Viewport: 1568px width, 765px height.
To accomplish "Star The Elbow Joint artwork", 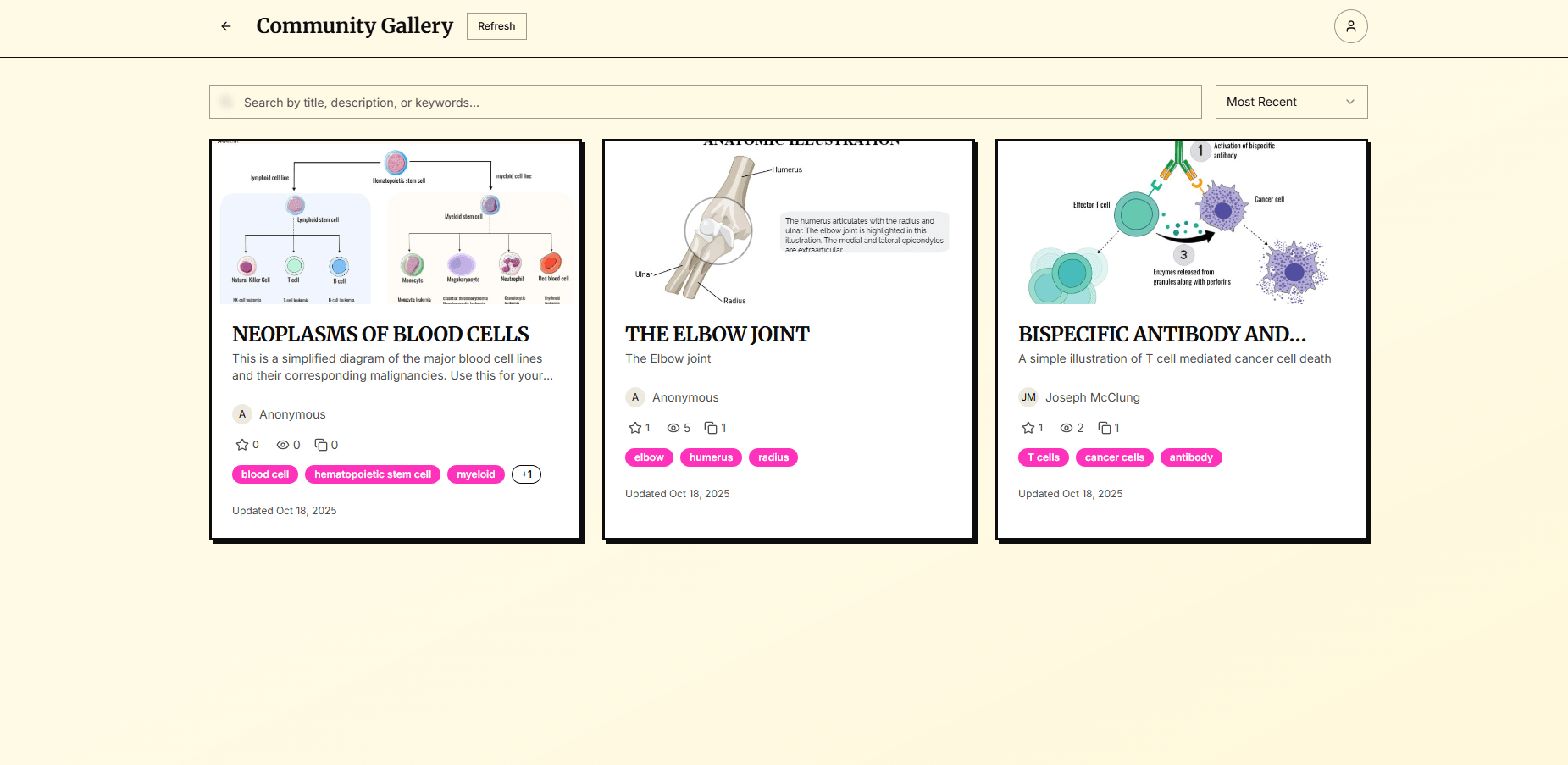I will 633,428.
